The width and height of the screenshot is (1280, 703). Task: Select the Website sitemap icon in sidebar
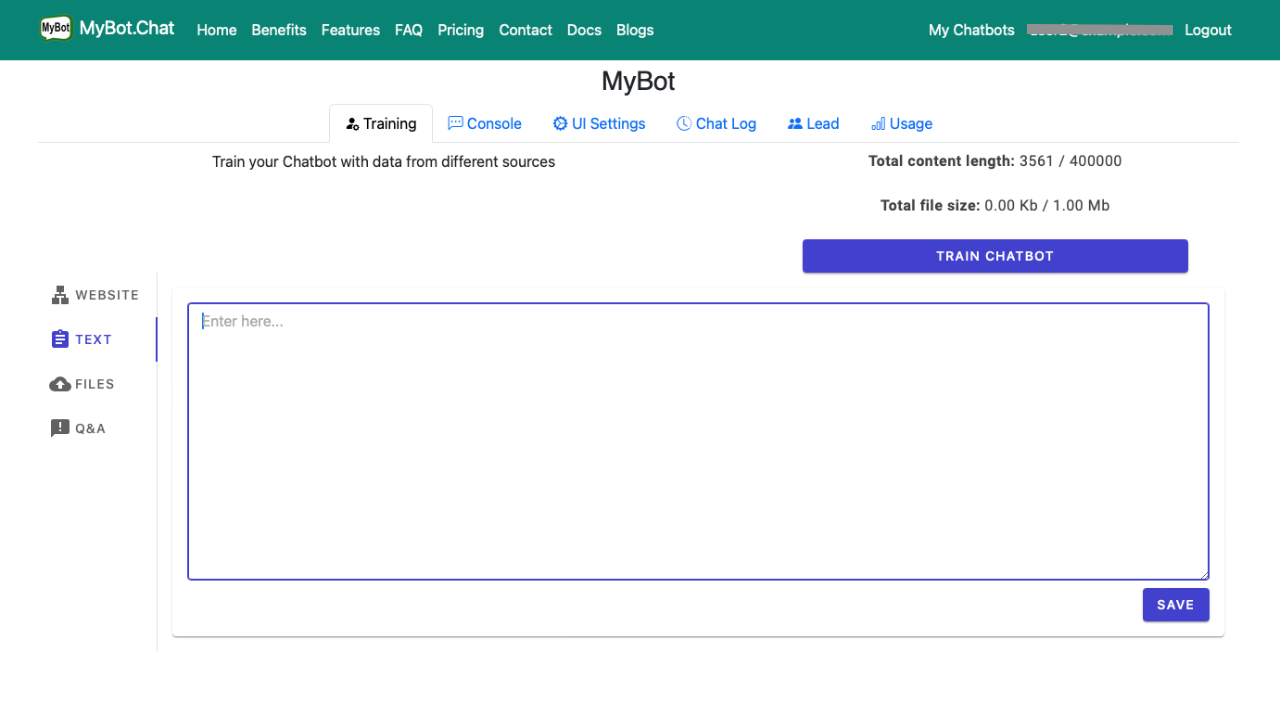60,295
